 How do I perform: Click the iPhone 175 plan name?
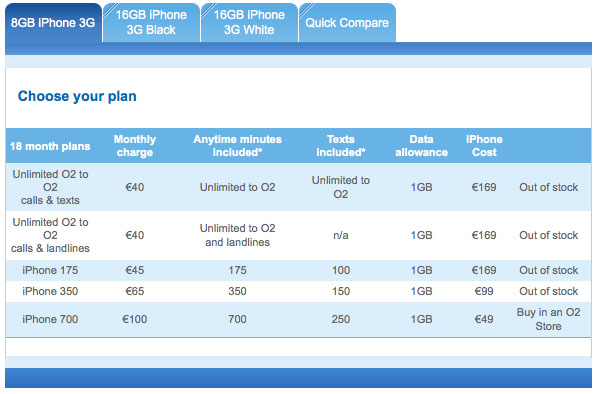pos(50,271)
